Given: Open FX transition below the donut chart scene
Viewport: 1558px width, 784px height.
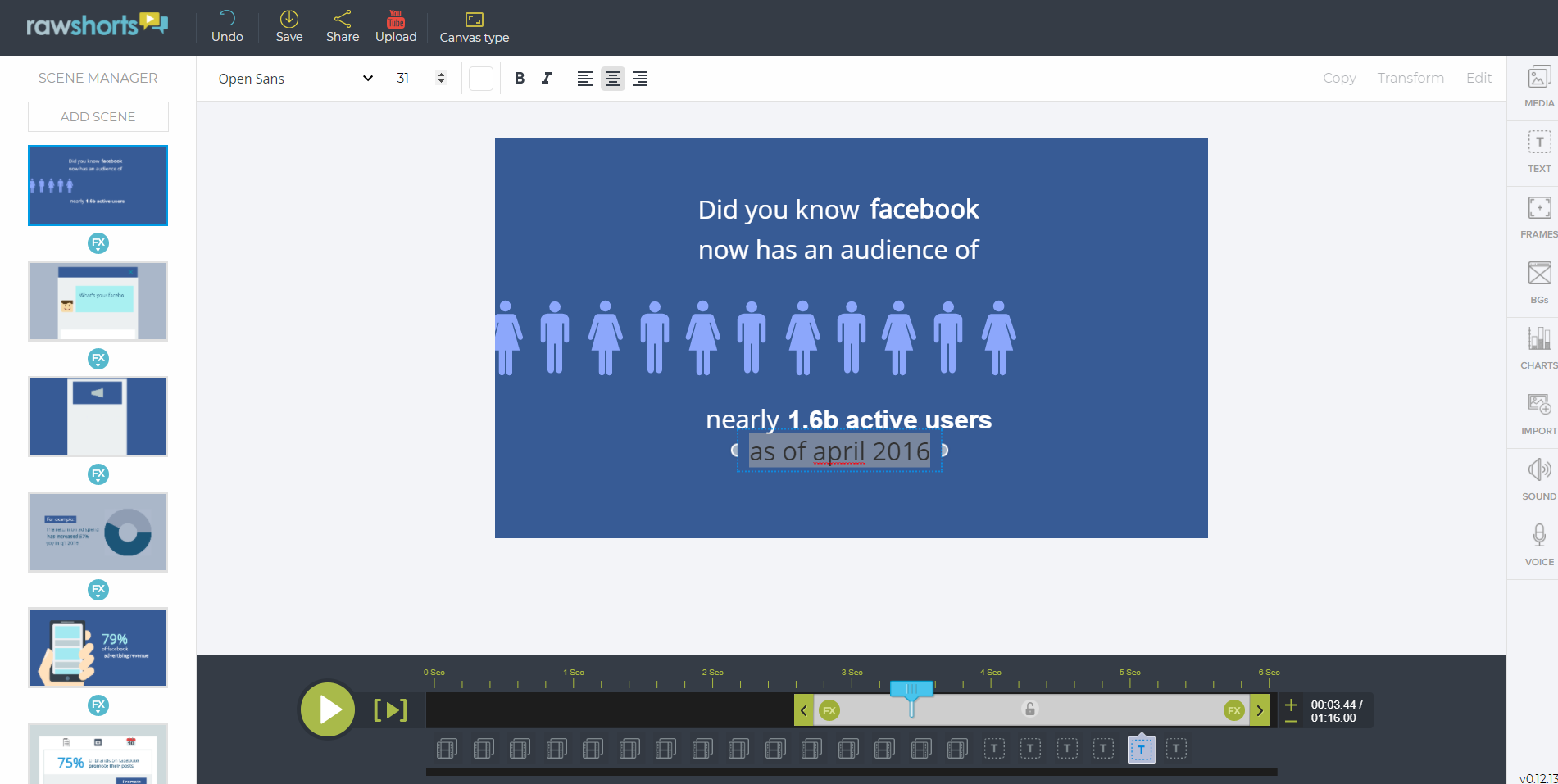Looking at the screenshot, I should point(98,590).
